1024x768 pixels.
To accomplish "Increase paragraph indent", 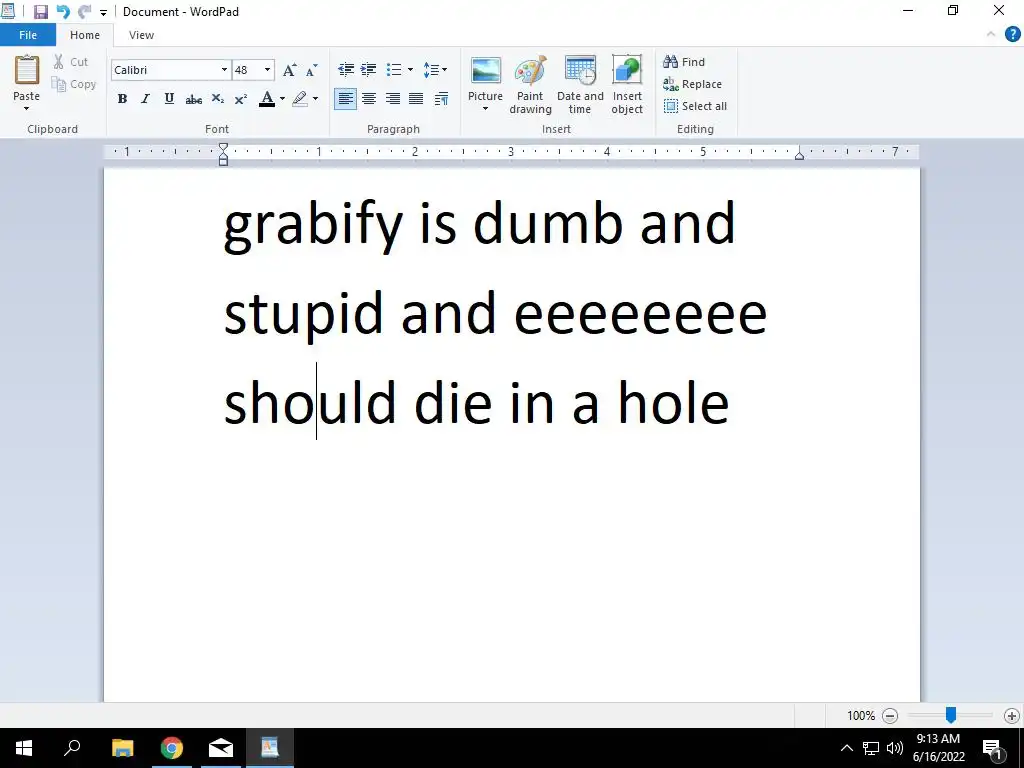I will (368, 69).
